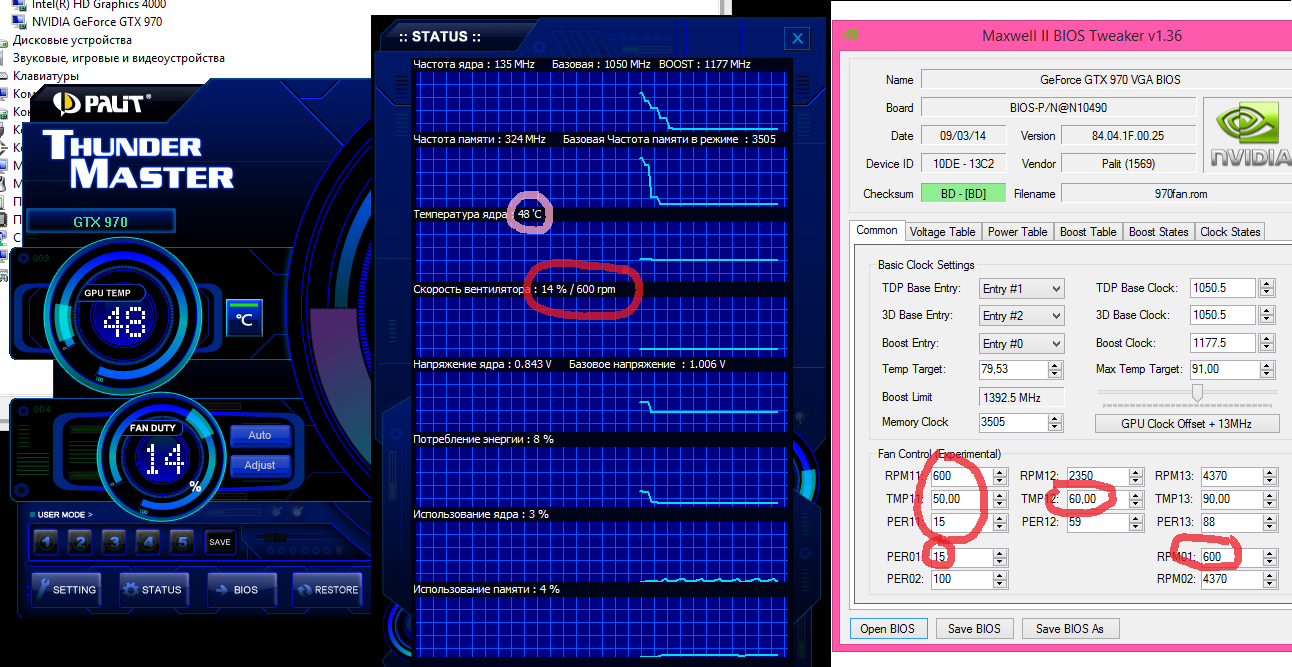Click the GPU Clock Offset + 13MHz button
This screenshot has width=1292, height=667.
[x=1186, y=423]
